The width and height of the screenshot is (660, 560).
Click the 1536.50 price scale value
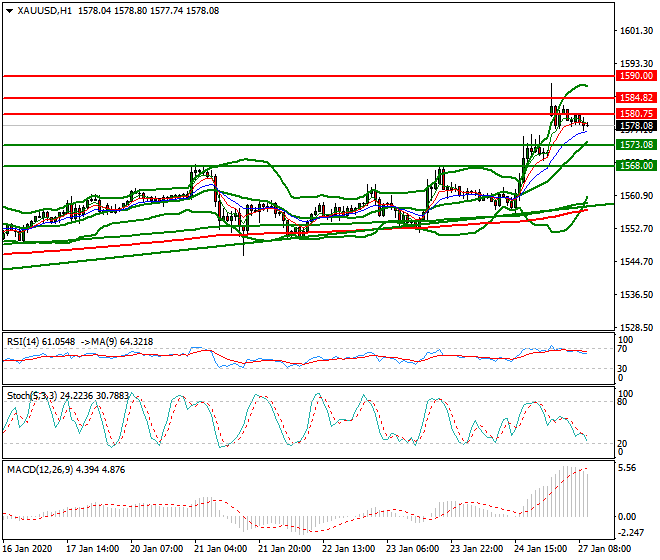point(636,295)
